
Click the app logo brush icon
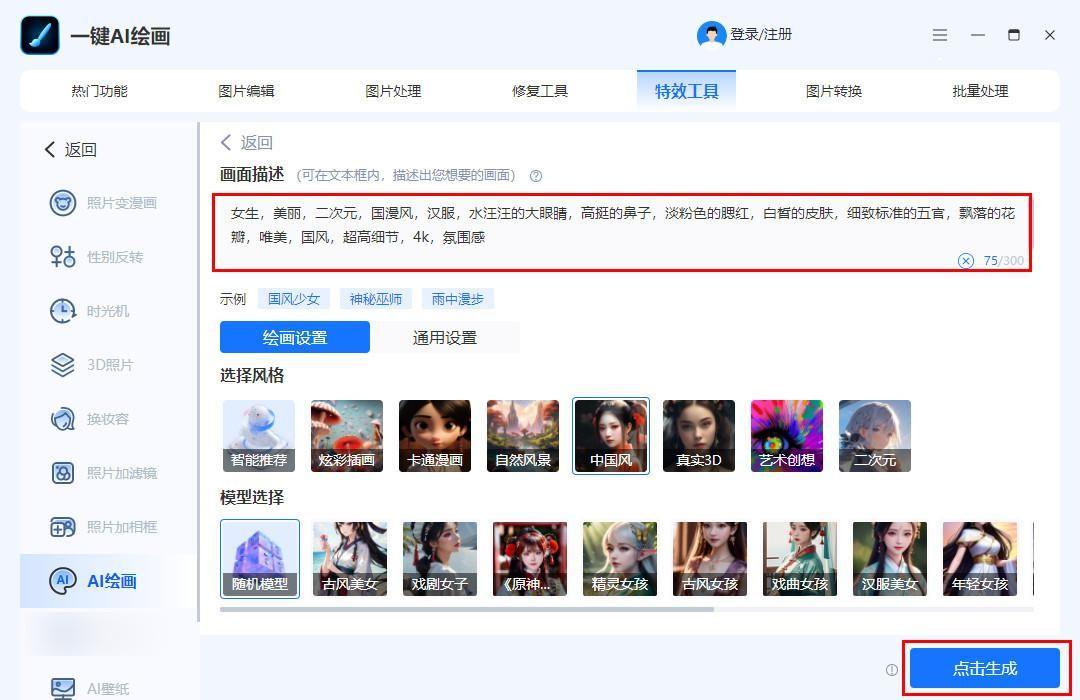coord(40,35)
